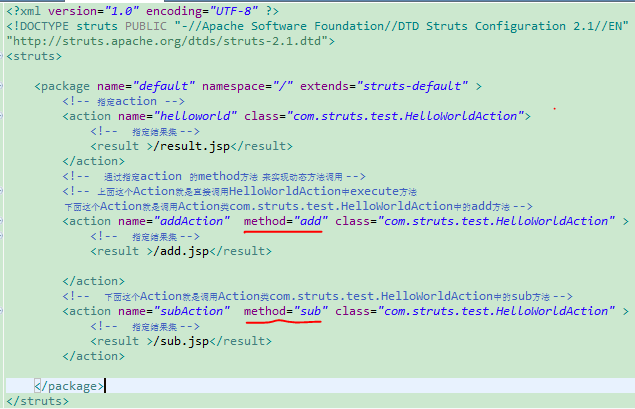Click the class value in the helloworld action
635x409 pixels.
(405, 116)
